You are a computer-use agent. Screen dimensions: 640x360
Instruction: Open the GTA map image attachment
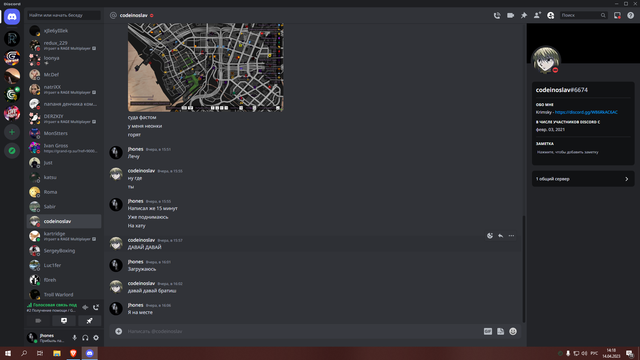206,67
